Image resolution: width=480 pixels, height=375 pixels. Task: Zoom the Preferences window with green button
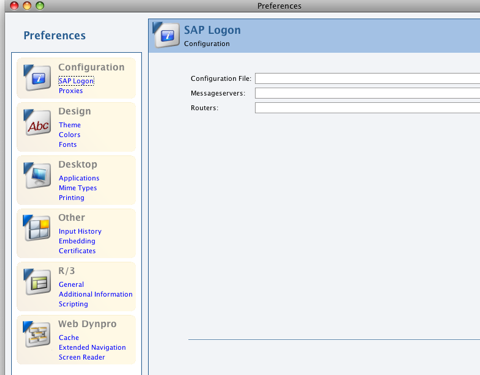[x=40, y=5]
